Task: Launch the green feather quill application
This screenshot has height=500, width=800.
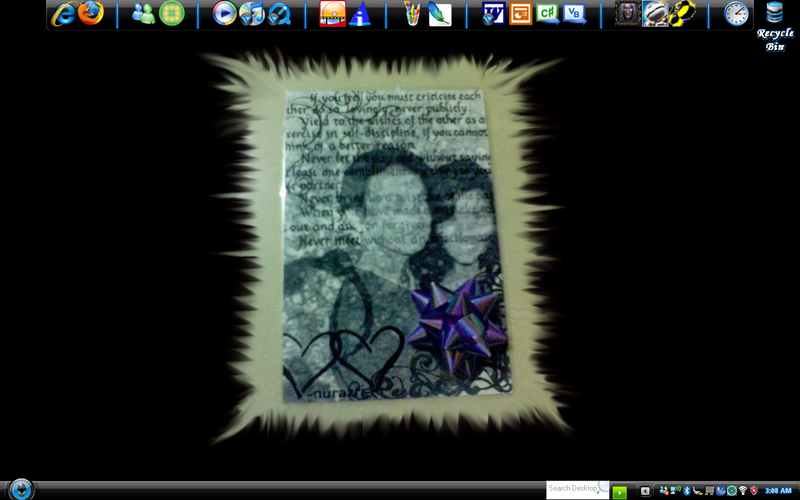Action: pyautogui.click(x=439, y=13)
